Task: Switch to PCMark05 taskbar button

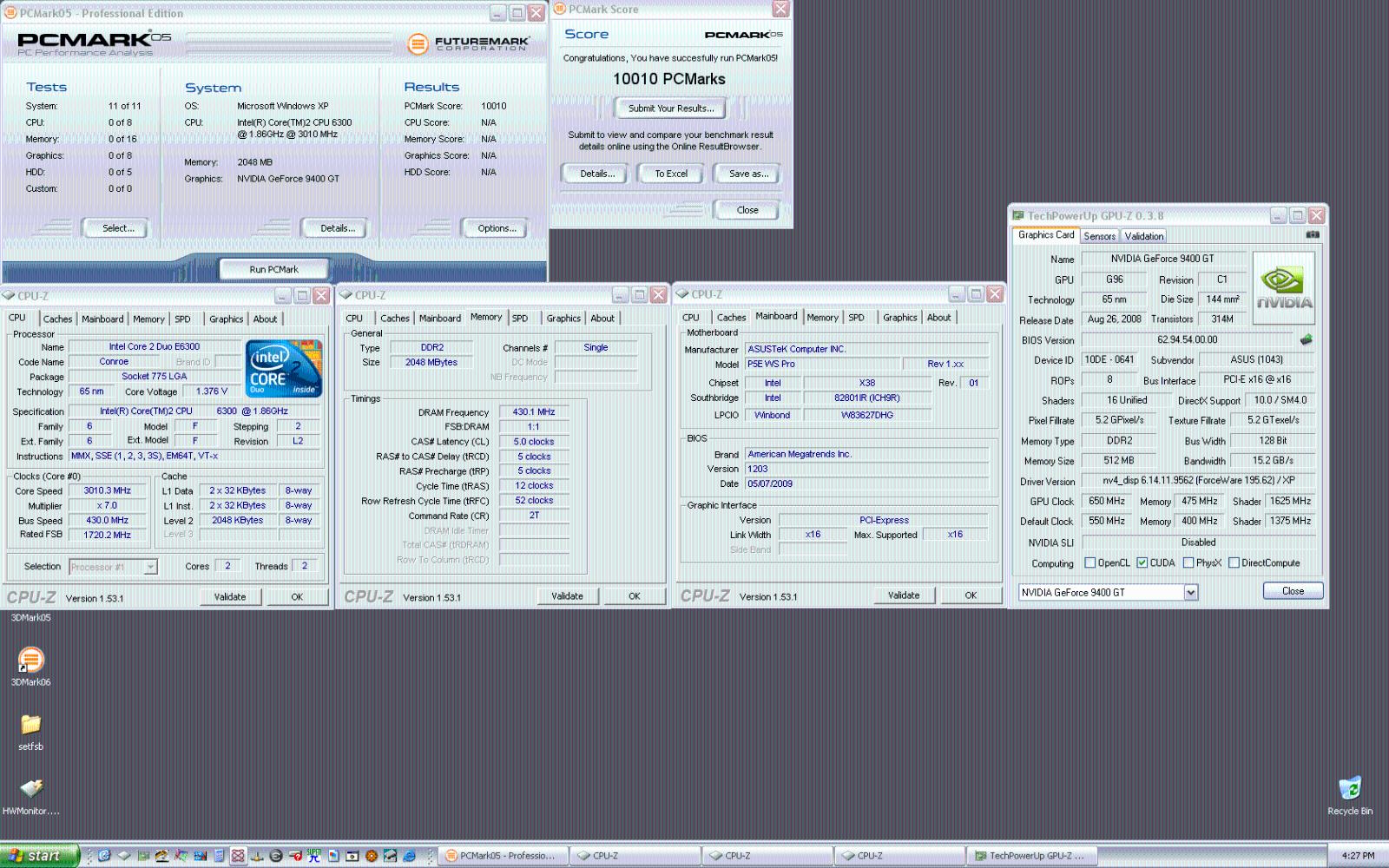Action: [x=503, y=856]
